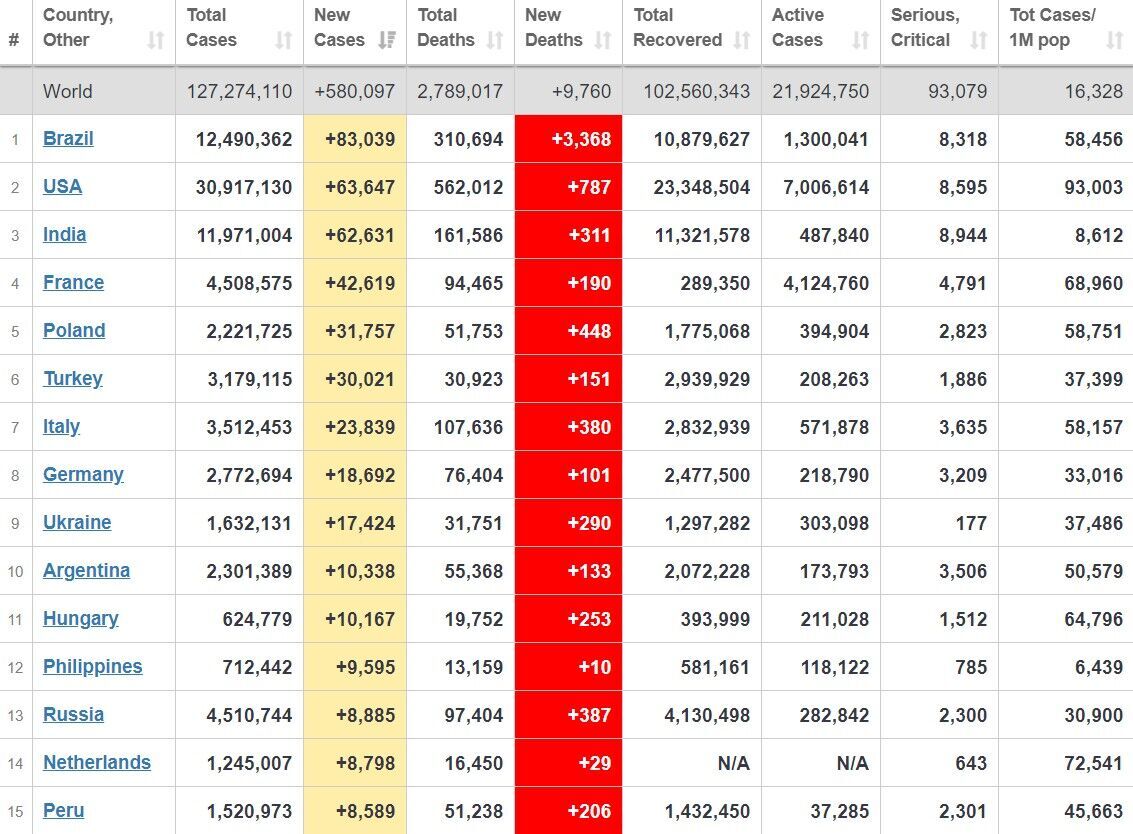This screenshot has height=834, width=1133.
Task: Select France active cases 4,124,760
Action: [x=826, y=283]
